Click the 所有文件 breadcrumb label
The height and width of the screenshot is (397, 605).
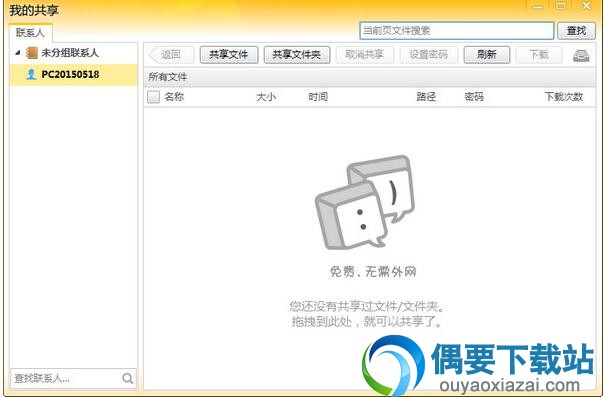point(167,77)
